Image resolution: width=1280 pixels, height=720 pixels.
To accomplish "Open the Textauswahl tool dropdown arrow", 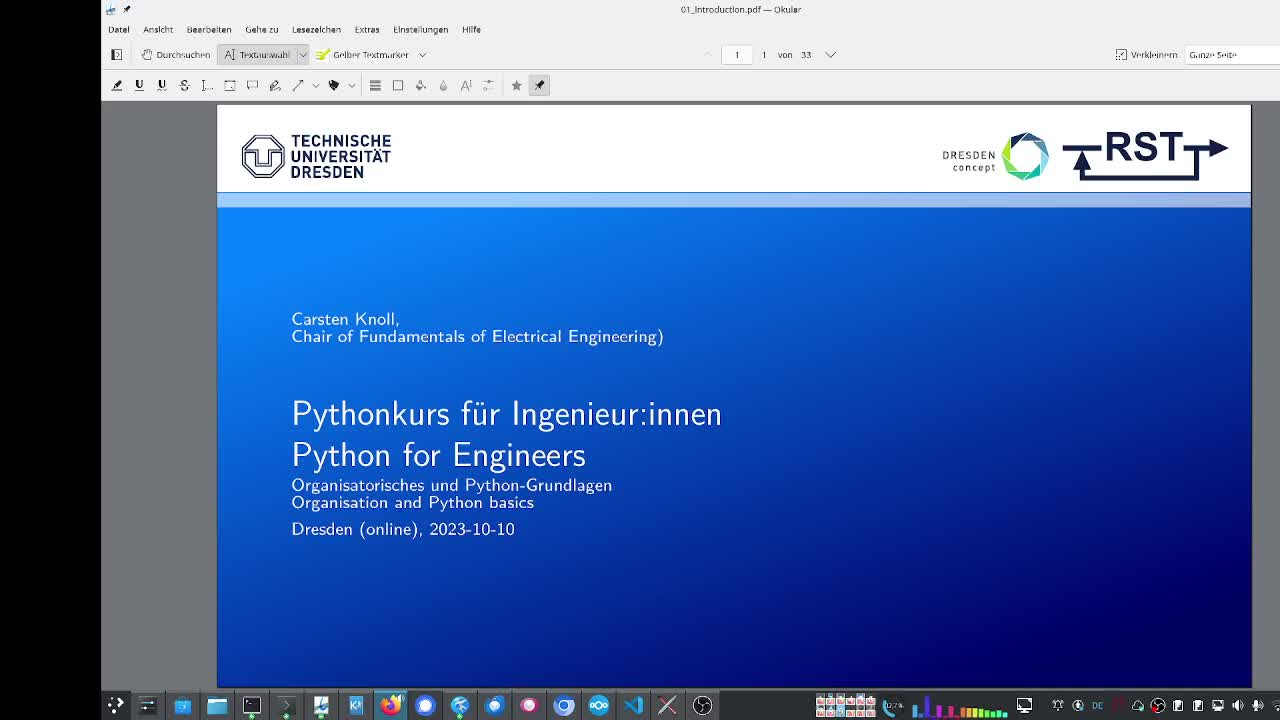I will 302,55.
